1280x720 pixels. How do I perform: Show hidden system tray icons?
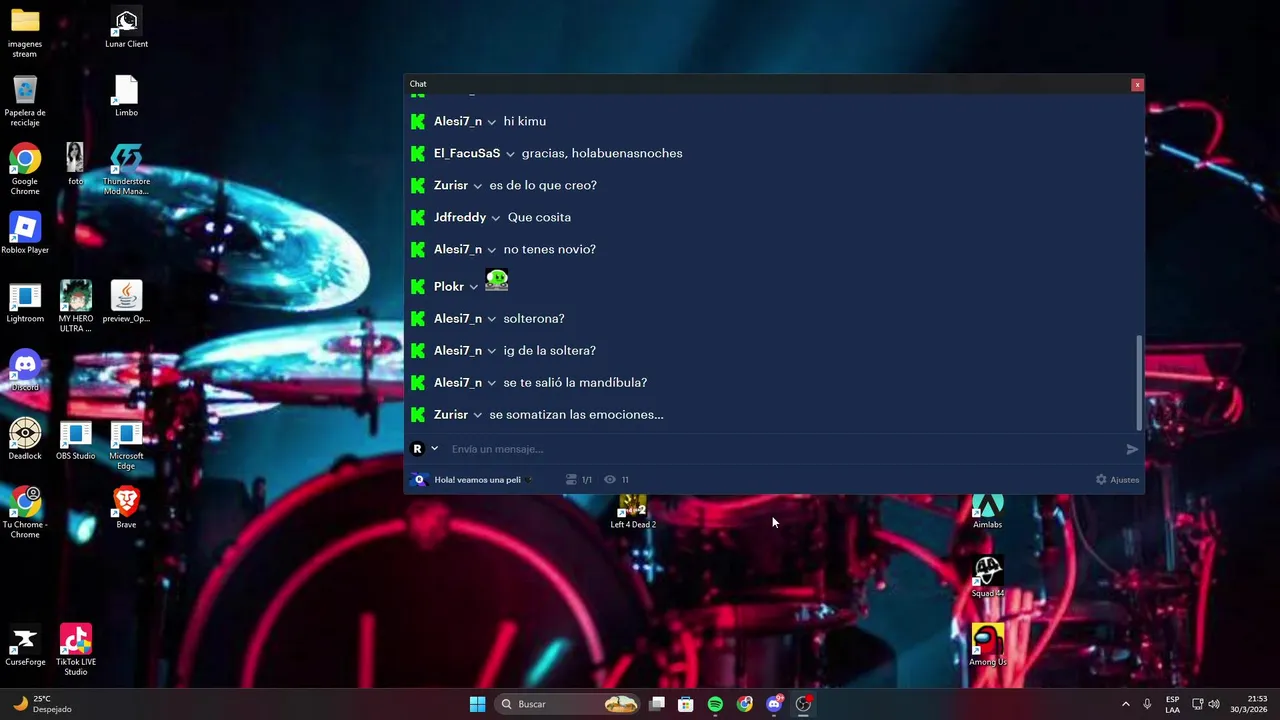point(1125,704)
